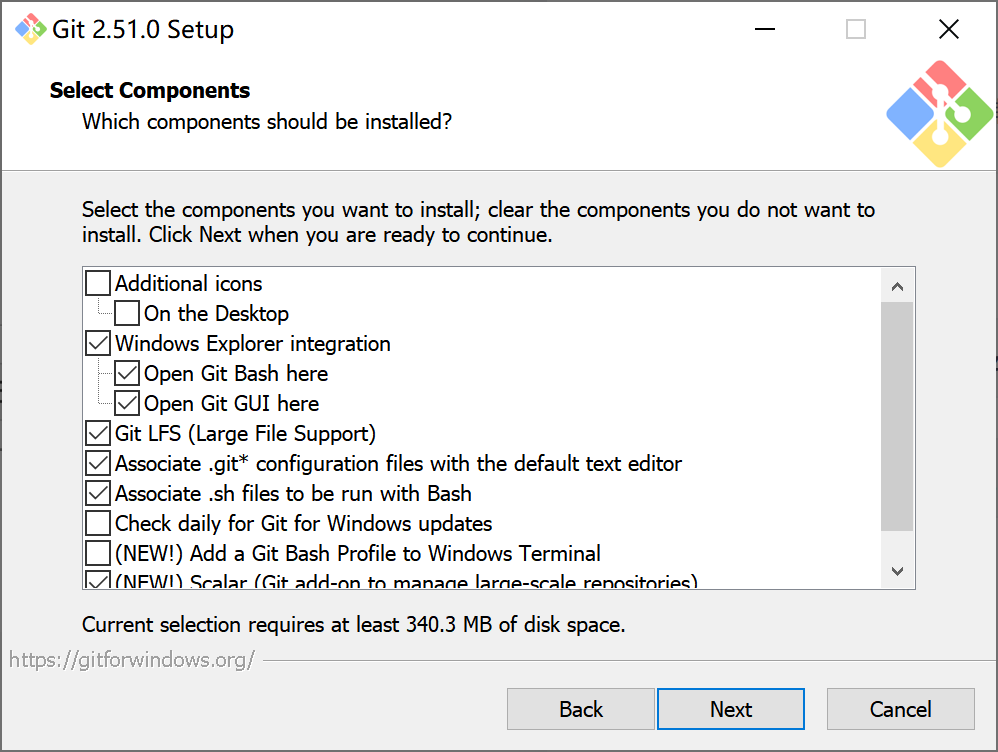Viewport: 998px width, 752px height.
Task: Disable associating .sh files with Bash
Action: [x=97, y=493]
